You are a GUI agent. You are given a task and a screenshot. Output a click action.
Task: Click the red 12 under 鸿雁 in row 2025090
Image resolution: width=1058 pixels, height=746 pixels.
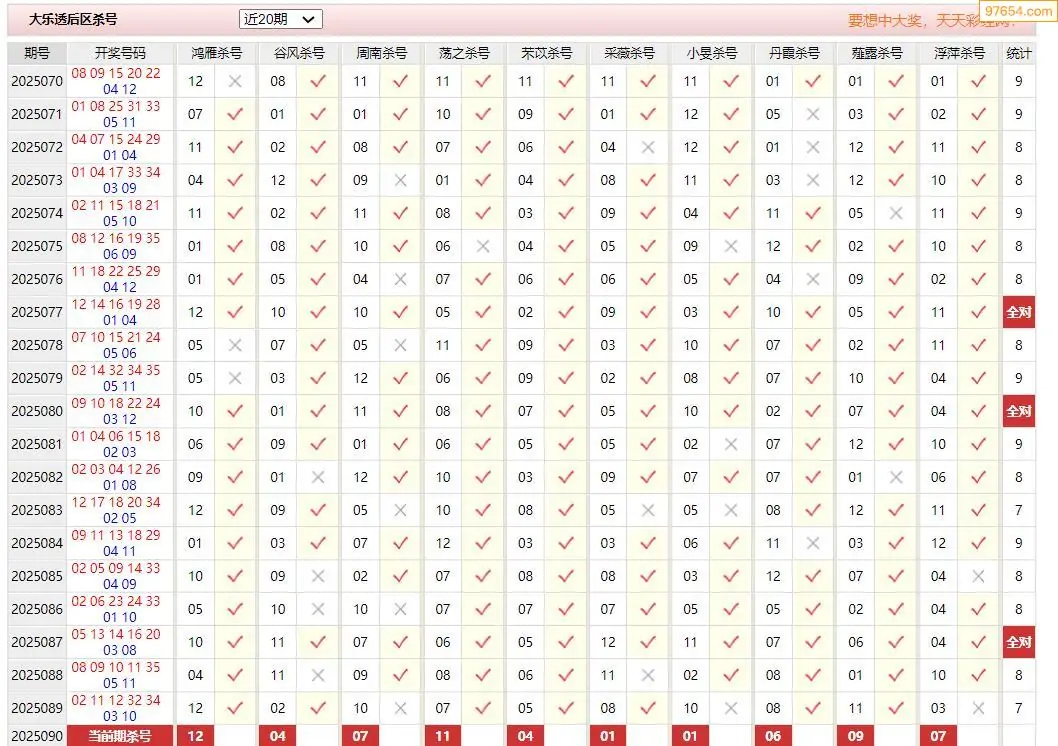[x=196, y=736]
